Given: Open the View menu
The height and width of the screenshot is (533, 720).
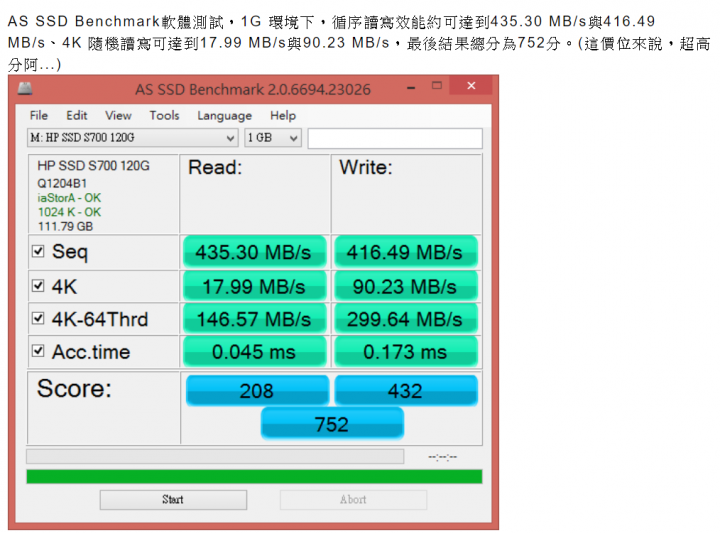Looking at the screenshot, I should point(118,115).
